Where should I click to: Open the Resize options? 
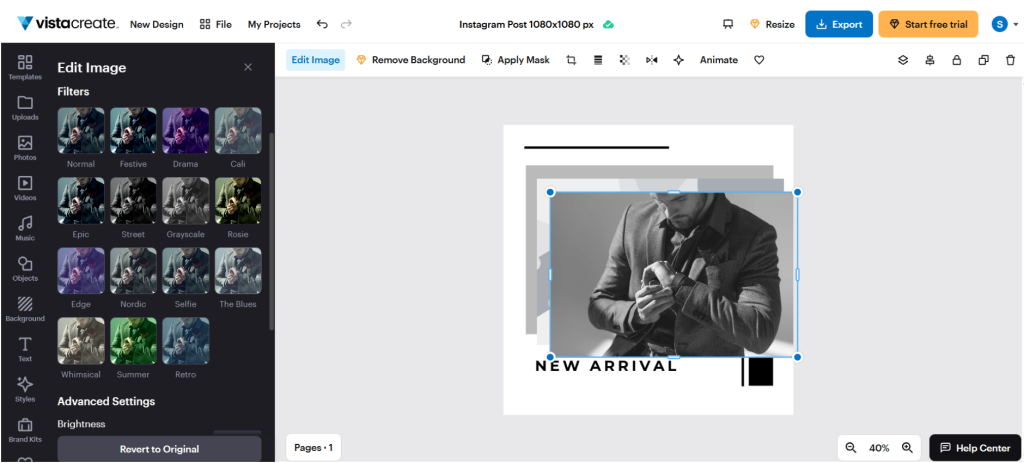[x=772, y=24]
